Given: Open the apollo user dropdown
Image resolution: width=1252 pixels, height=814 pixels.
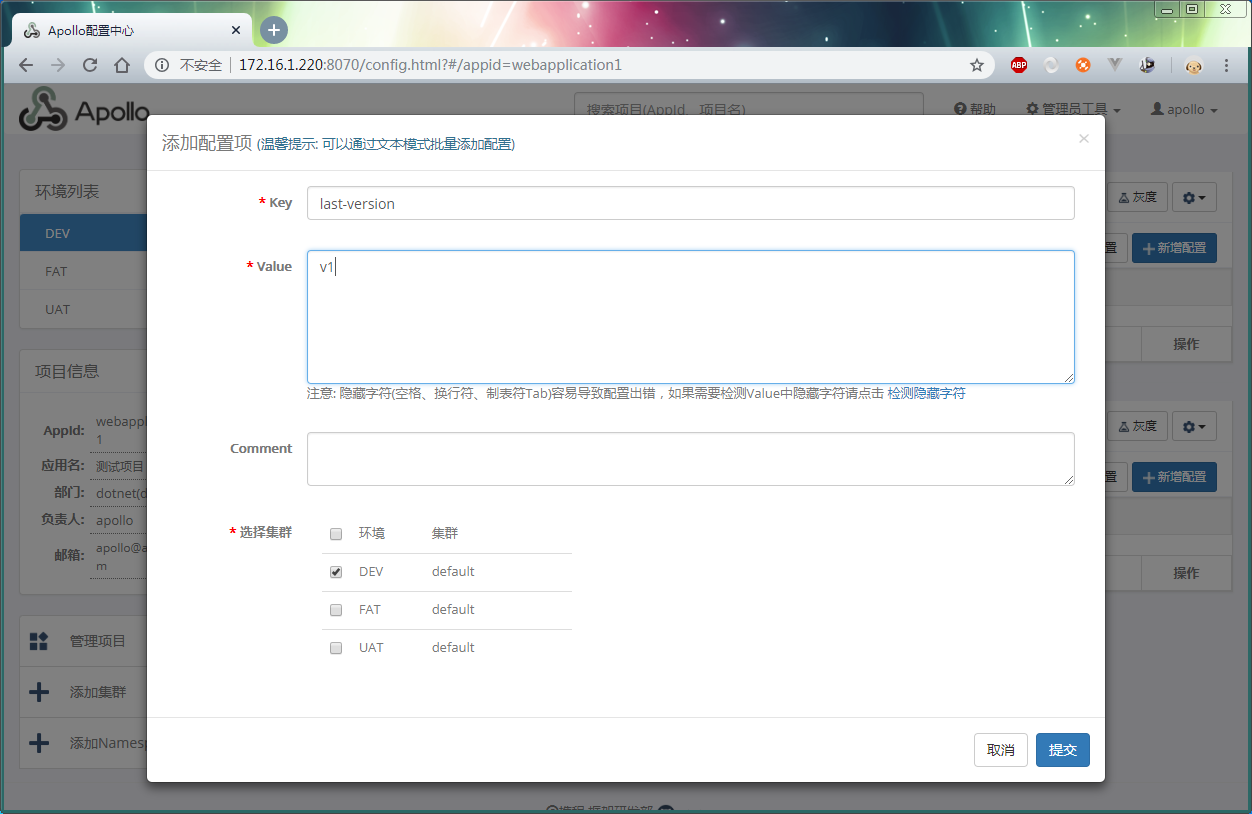Looking at the screenshot, I should coord(1184,109).
